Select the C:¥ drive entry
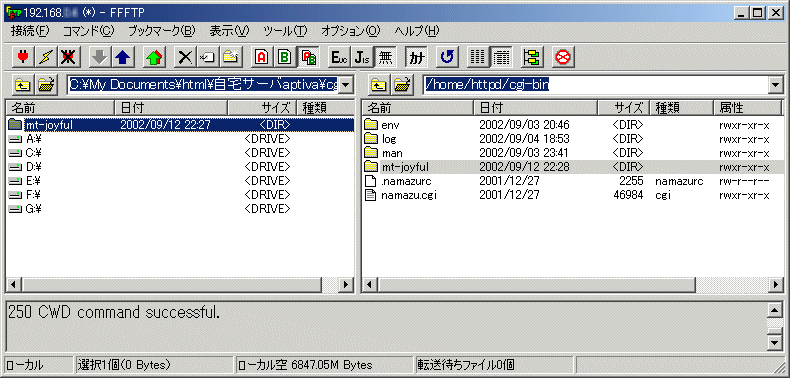 pyautogui.click(x=25, y=153)
